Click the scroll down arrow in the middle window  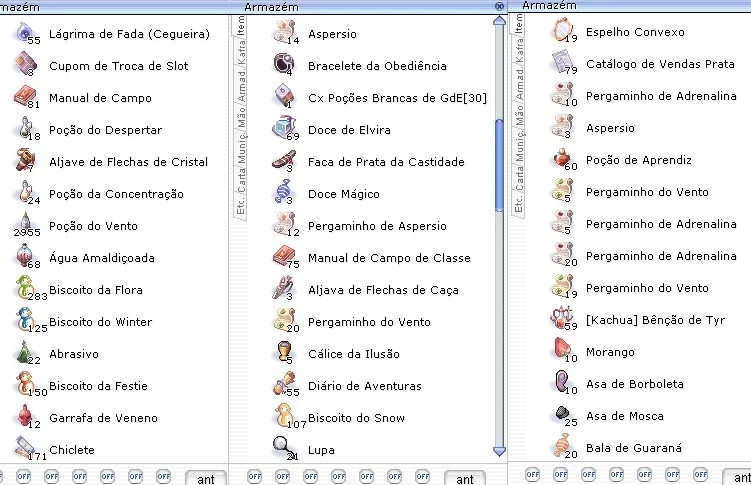coord(499,451)
